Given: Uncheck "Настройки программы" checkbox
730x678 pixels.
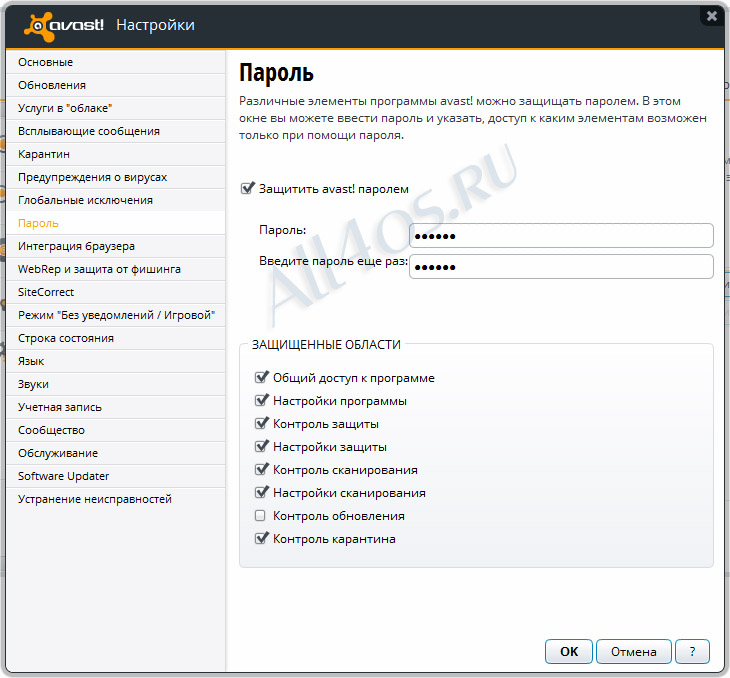Looking at the screenshot, I should 262,400.
